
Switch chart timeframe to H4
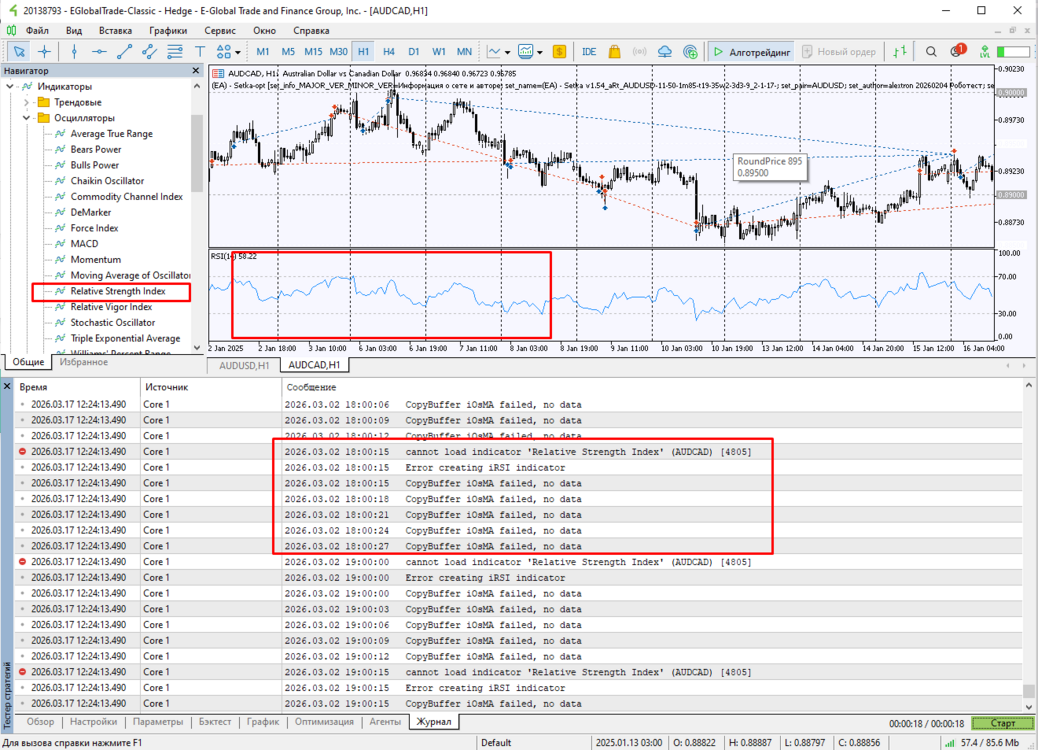tap(389, 52)
